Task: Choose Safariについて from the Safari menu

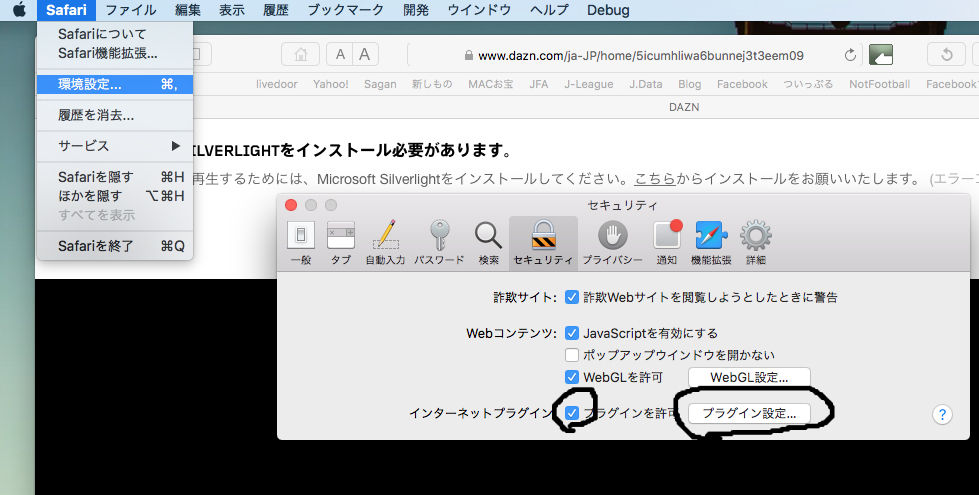Action: (x=115, y=34)
